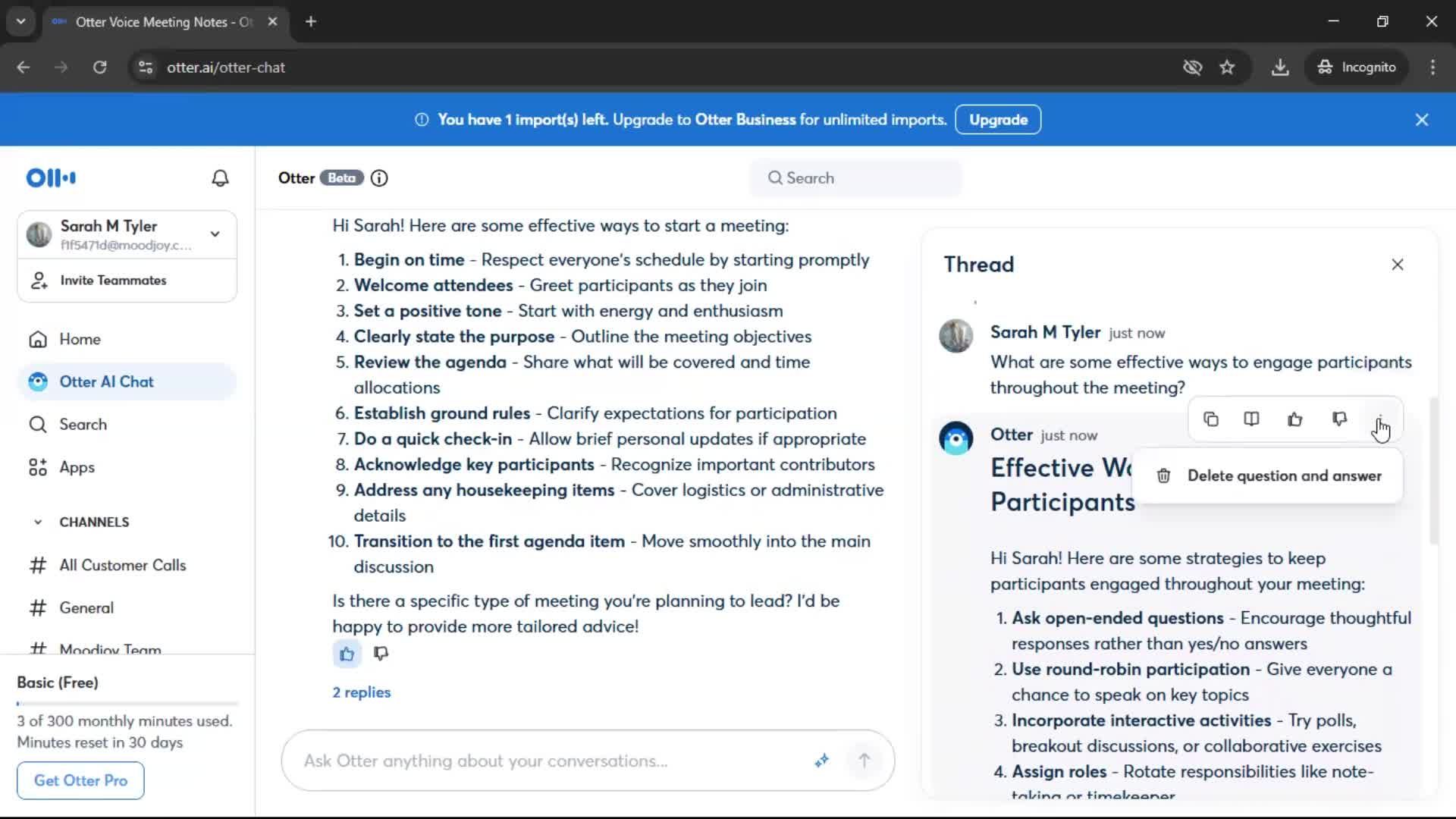Click the thread panel scrollbar
This screenshot has height=819, width=1456.
tap(1433, 470)
